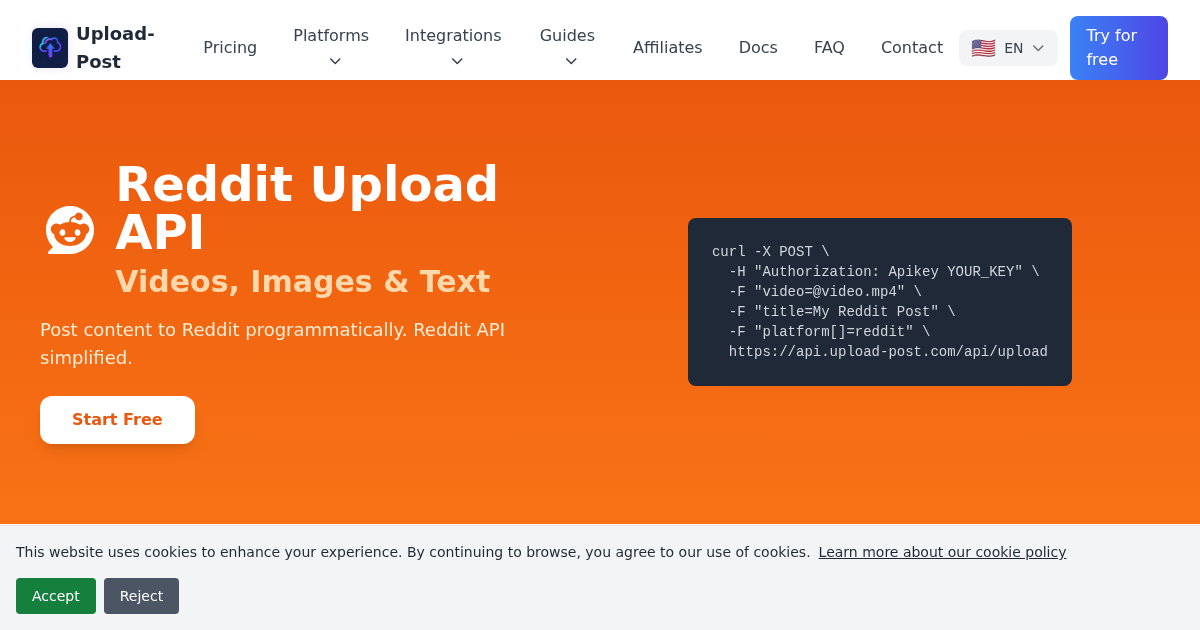Expand the Guides dropdown menu

(x=567, y=47)
